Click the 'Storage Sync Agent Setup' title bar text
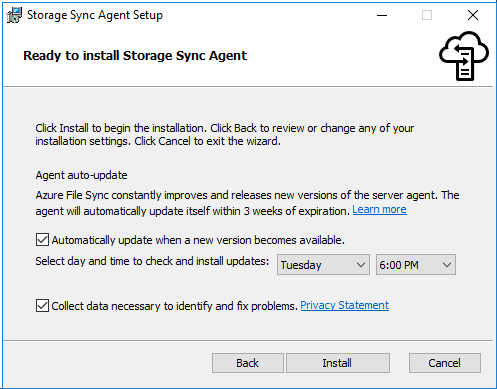This screenshot has height=389, width=497. 95,15
